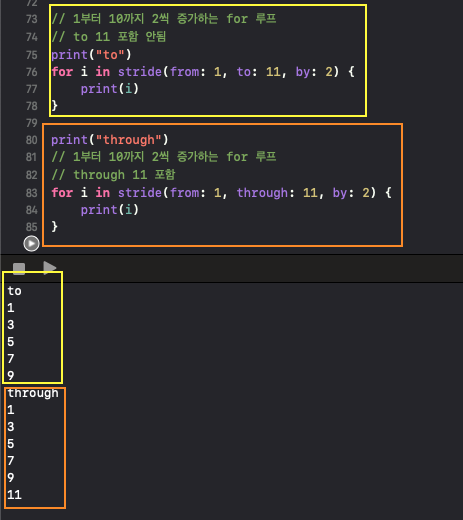Viewport: 463px width, 520px height.
Task: Click print(i) on line 77
Action: click(110, 89)
